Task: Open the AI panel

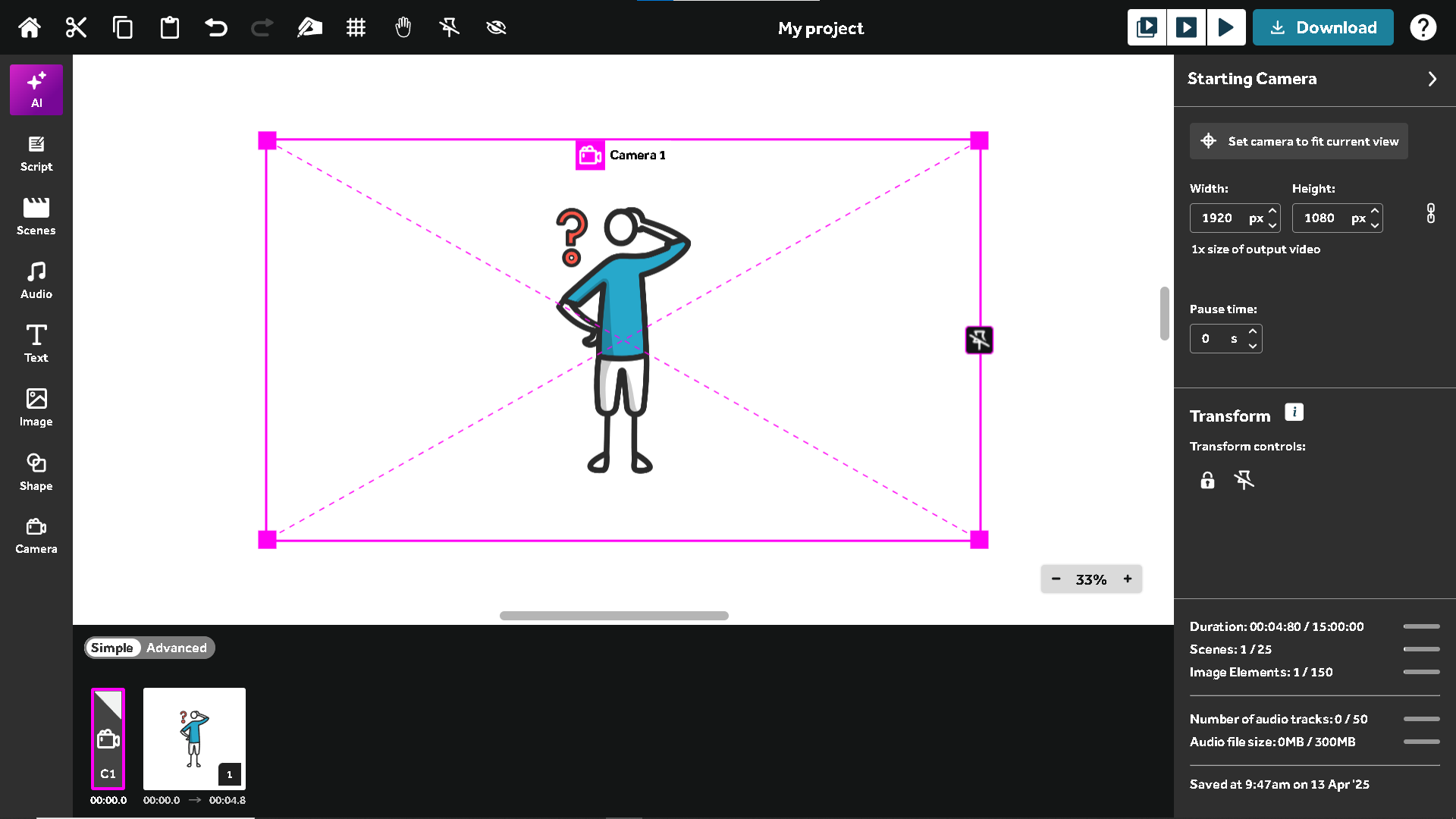Action: [x=36, y=89]
